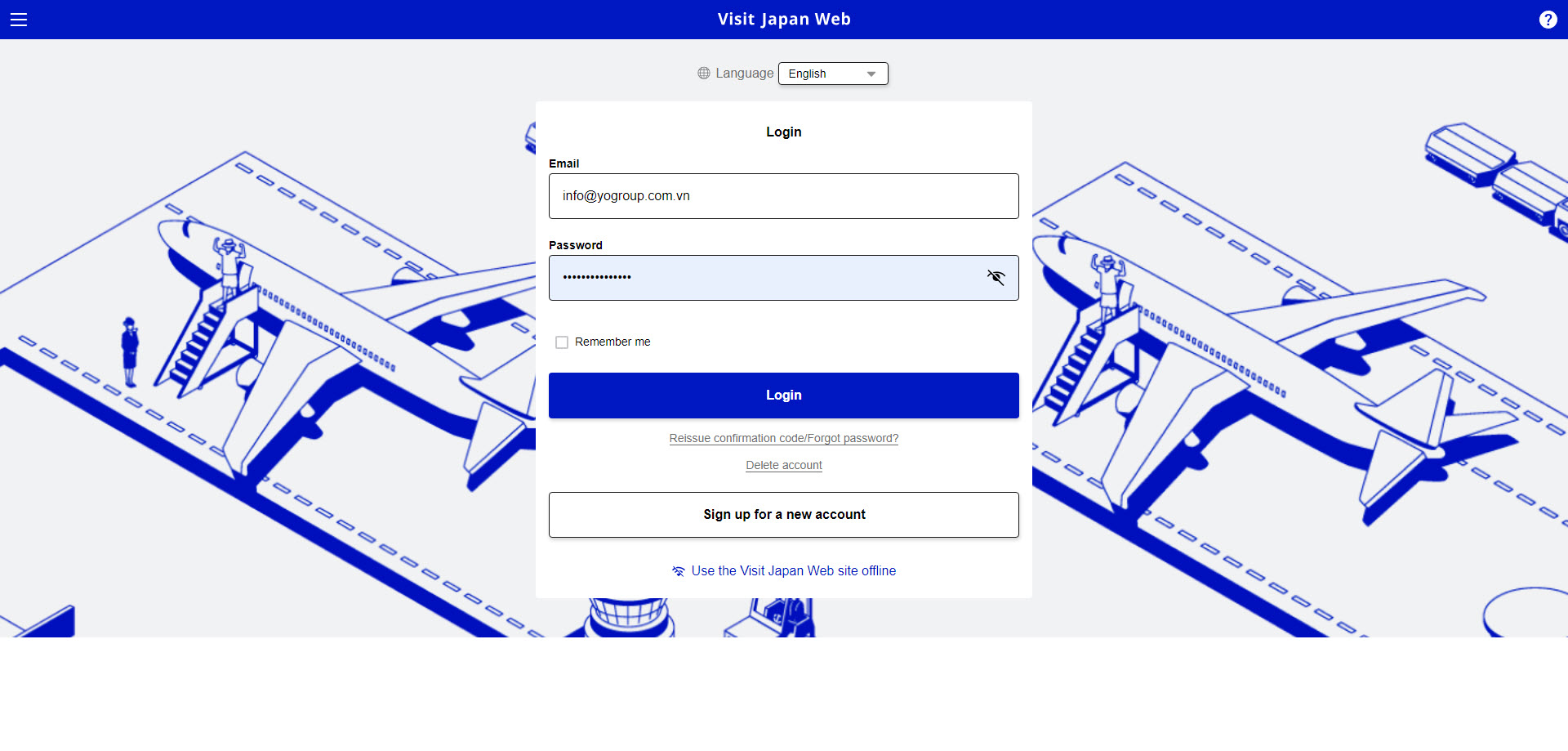
Task: Open the help question mark icon
Action: pyautogui.click(x=1548, y=20)
